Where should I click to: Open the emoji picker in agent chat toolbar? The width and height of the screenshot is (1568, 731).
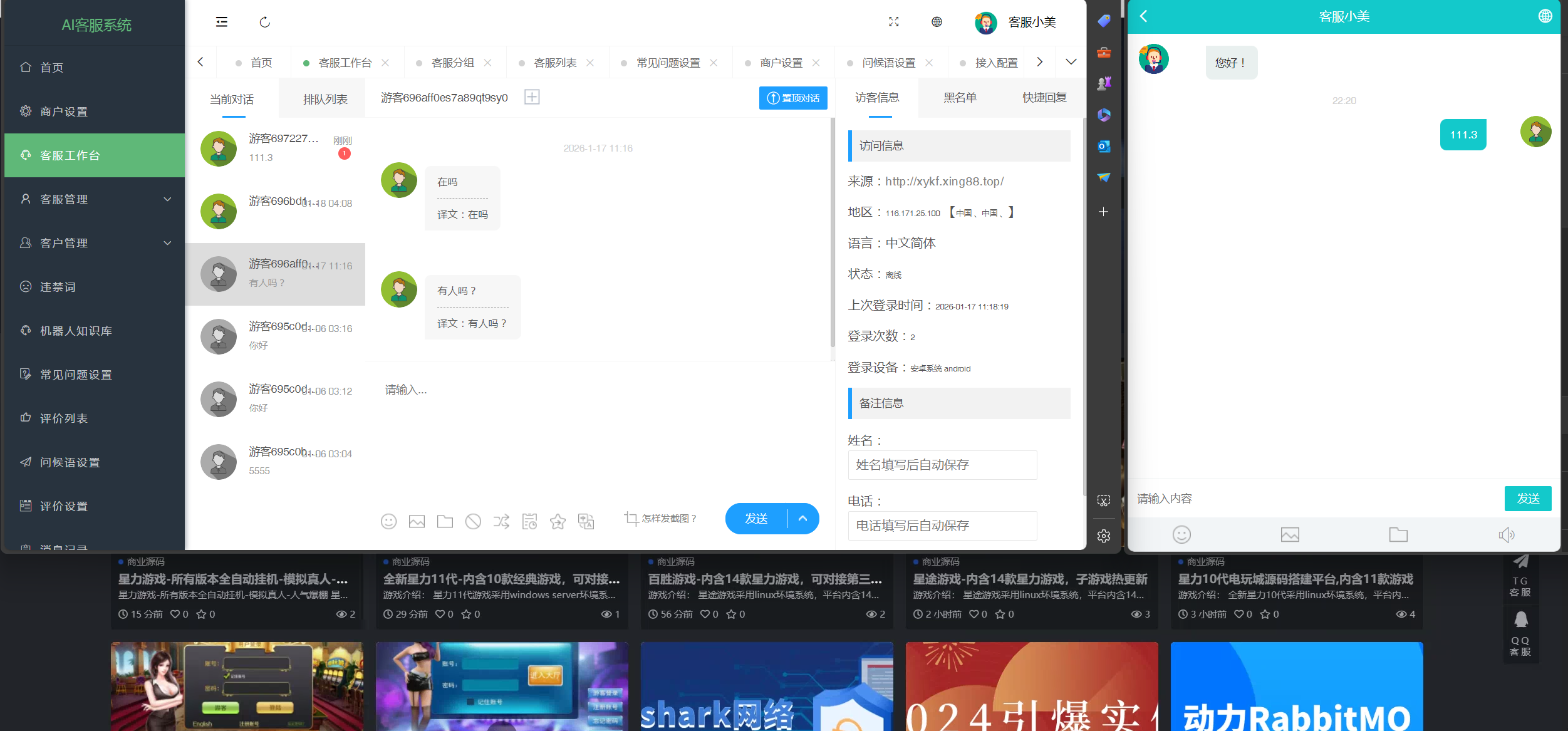[x=388, y=521]
